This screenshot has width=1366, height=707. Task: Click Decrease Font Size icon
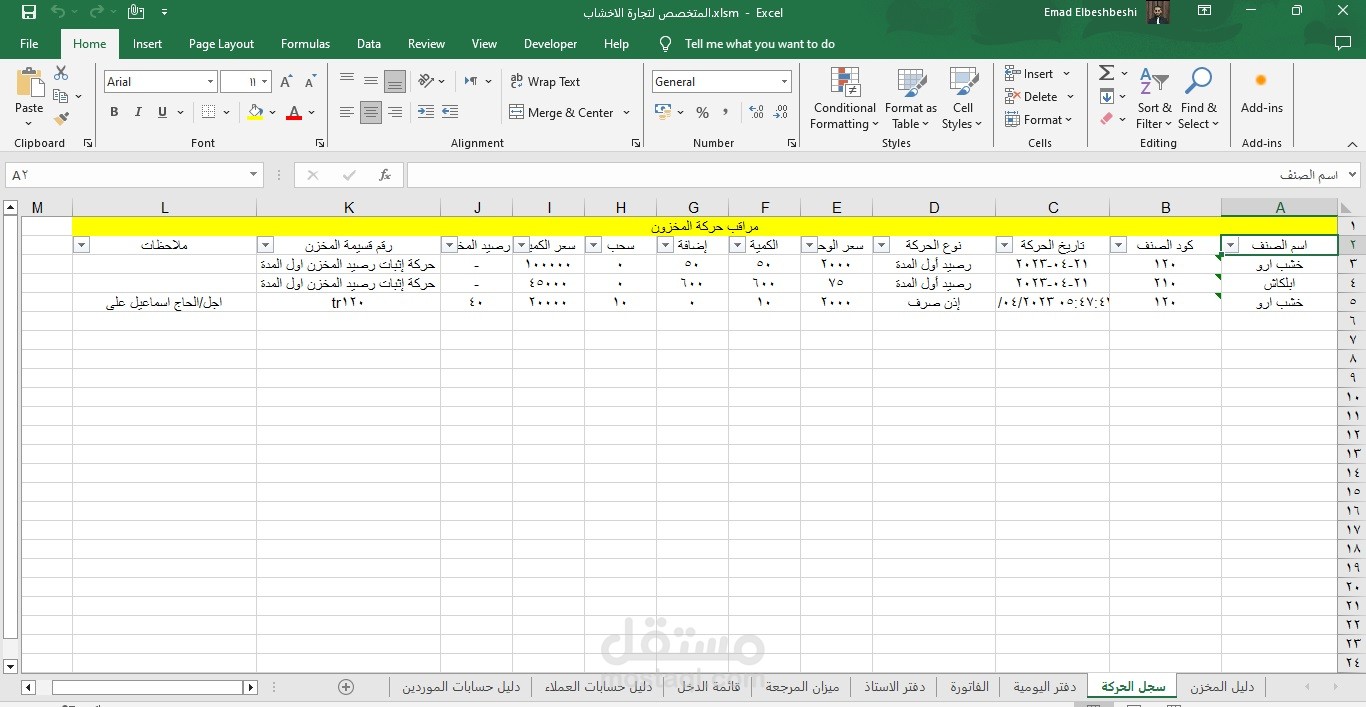point(310,82)
